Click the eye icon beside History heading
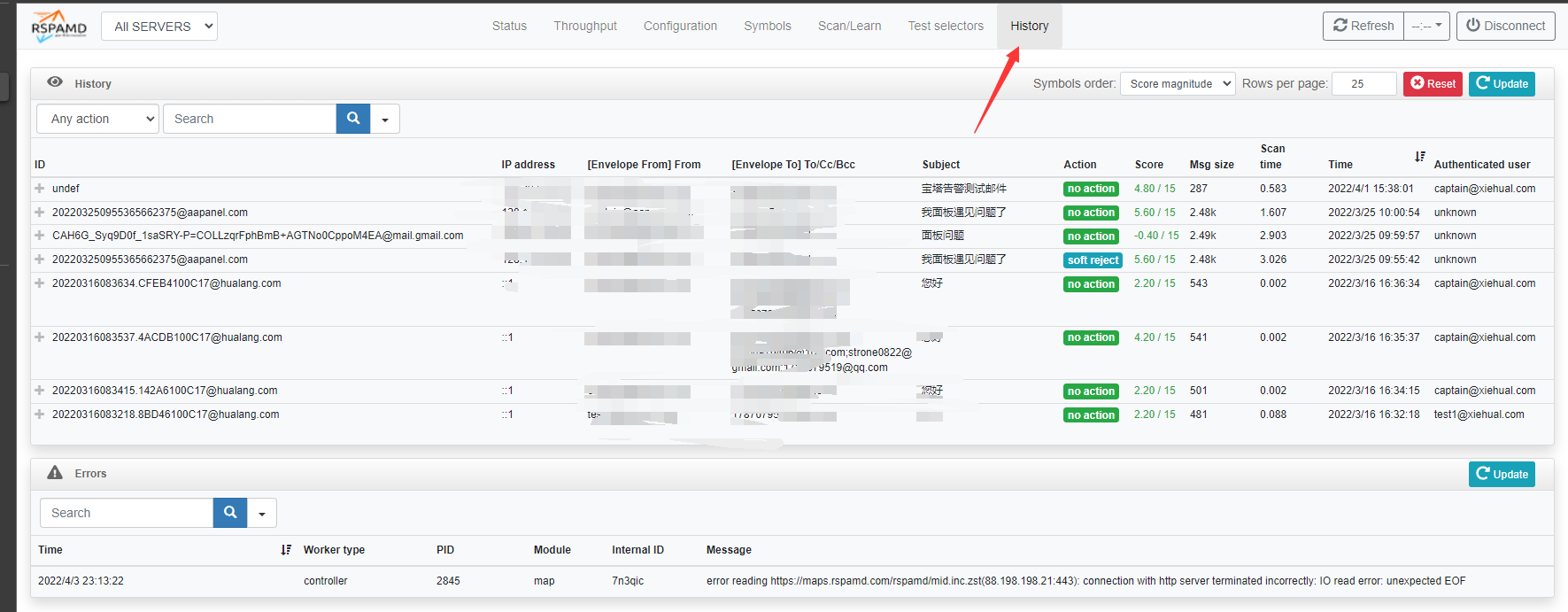 tap(55, 82)
